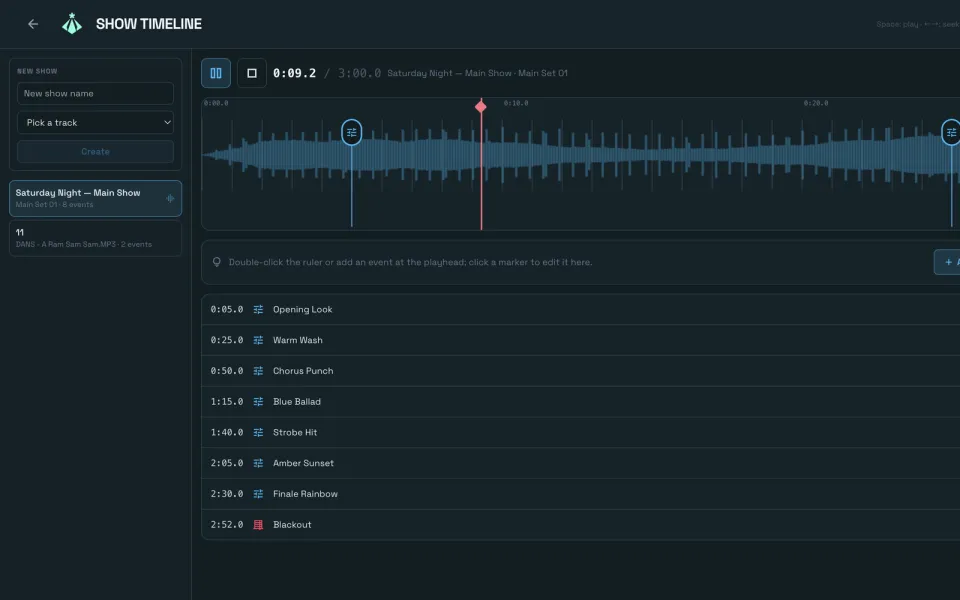Click the red icon beside Blackout
This screenshot has height=600, width=960.
258,525
